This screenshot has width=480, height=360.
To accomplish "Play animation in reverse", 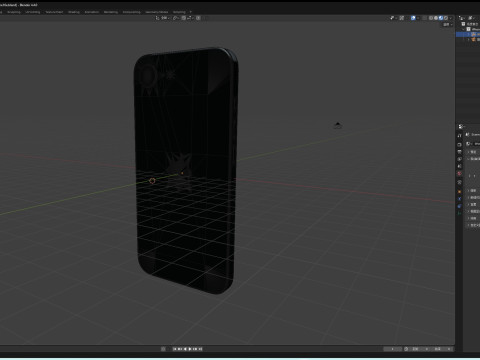I will coord(185,349).
